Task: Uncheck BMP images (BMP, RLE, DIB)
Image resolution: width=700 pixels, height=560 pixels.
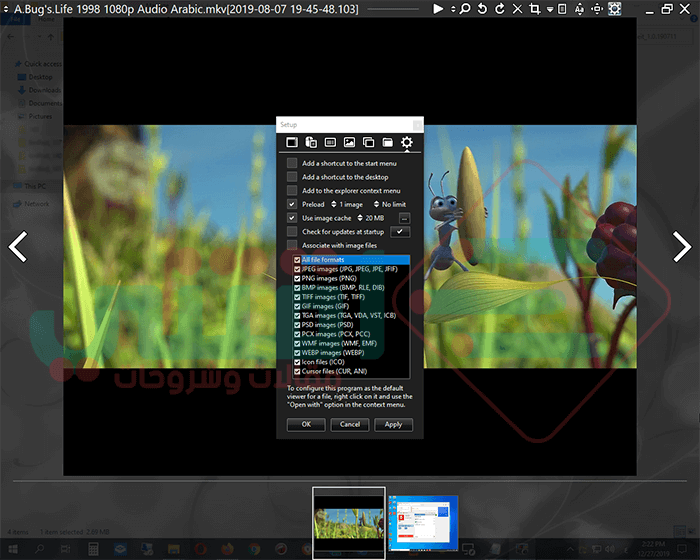Action: (297, 288)
